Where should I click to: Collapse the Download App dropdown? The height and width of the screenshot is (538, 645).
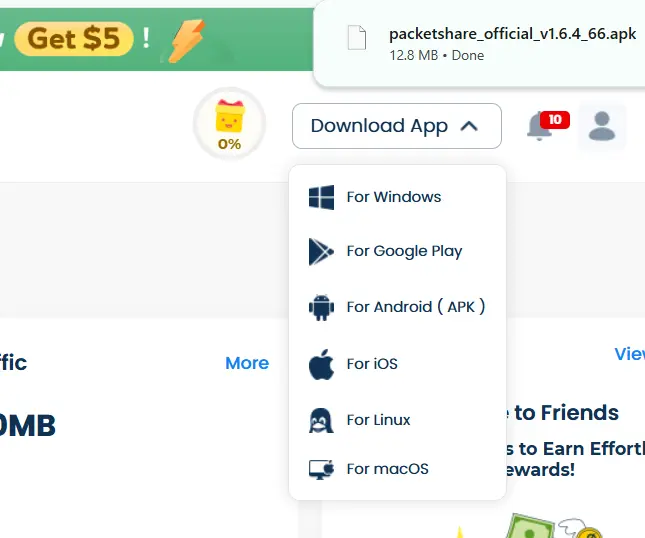(397, 126)
